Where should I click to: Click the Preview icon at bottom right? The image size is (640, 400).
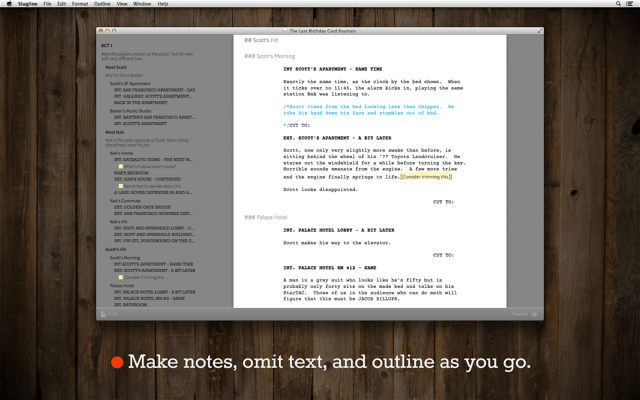(534, 314)
